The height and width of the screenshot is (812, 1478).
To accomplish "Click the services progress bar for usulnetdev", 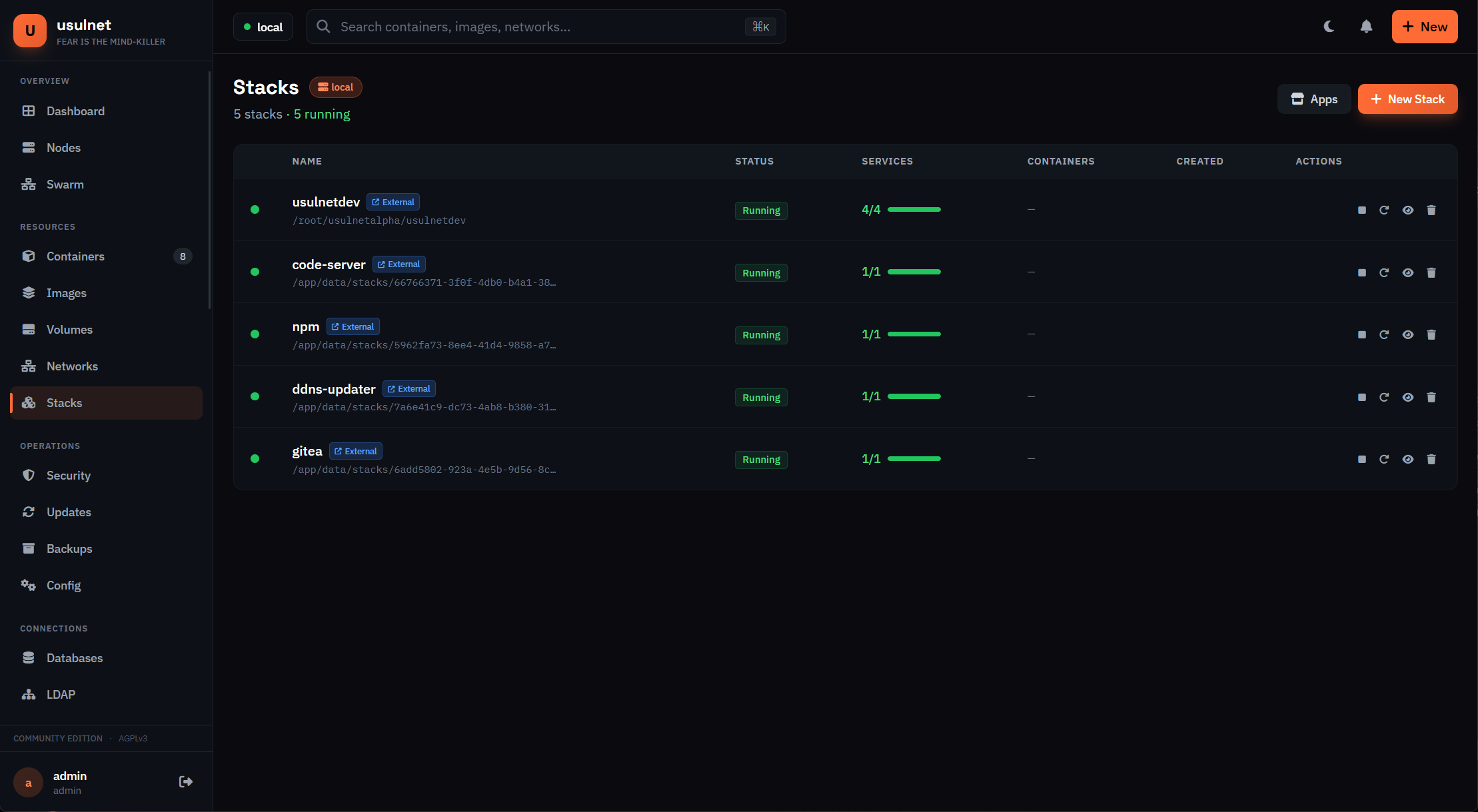I will tap(914, 208).
